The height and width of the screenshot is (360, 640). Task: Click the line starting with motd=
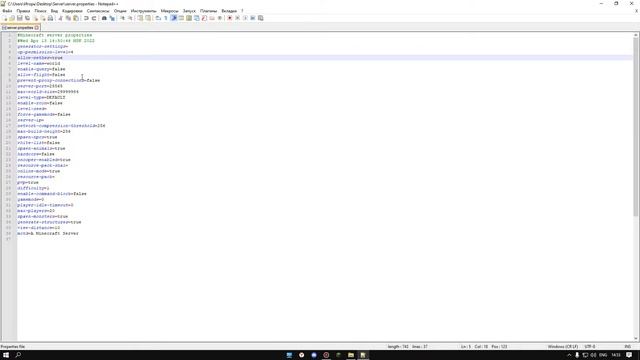48,233
